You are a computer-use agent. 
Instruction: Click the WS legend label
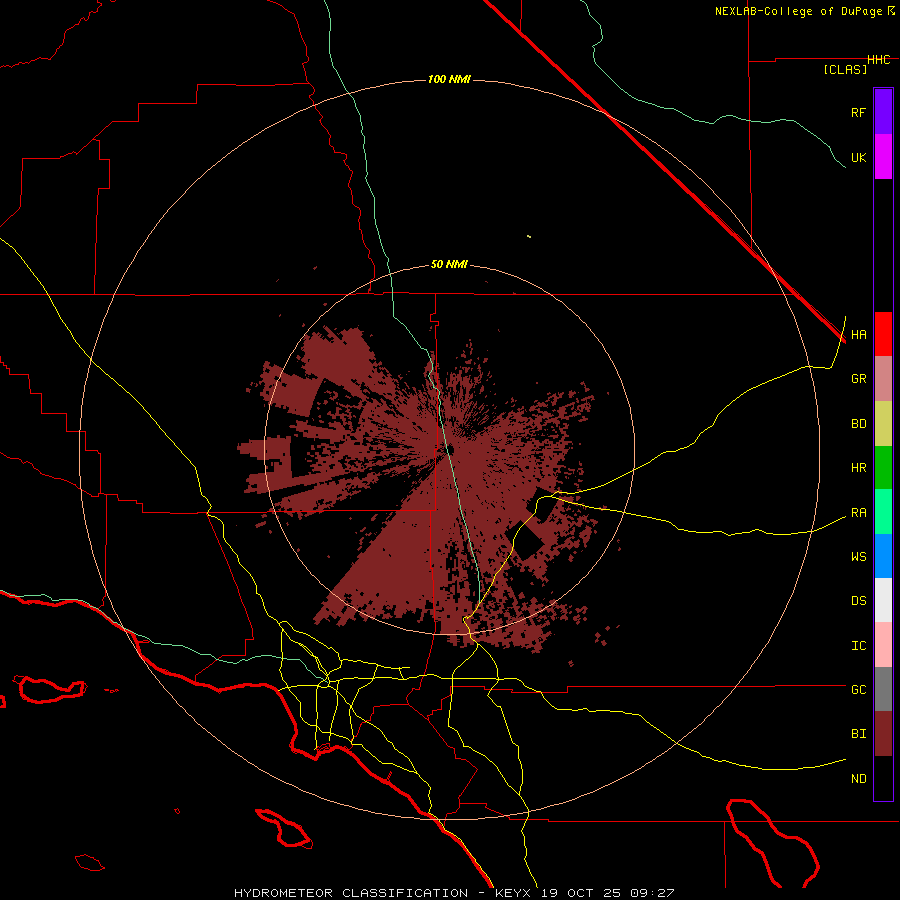point(858,557)
